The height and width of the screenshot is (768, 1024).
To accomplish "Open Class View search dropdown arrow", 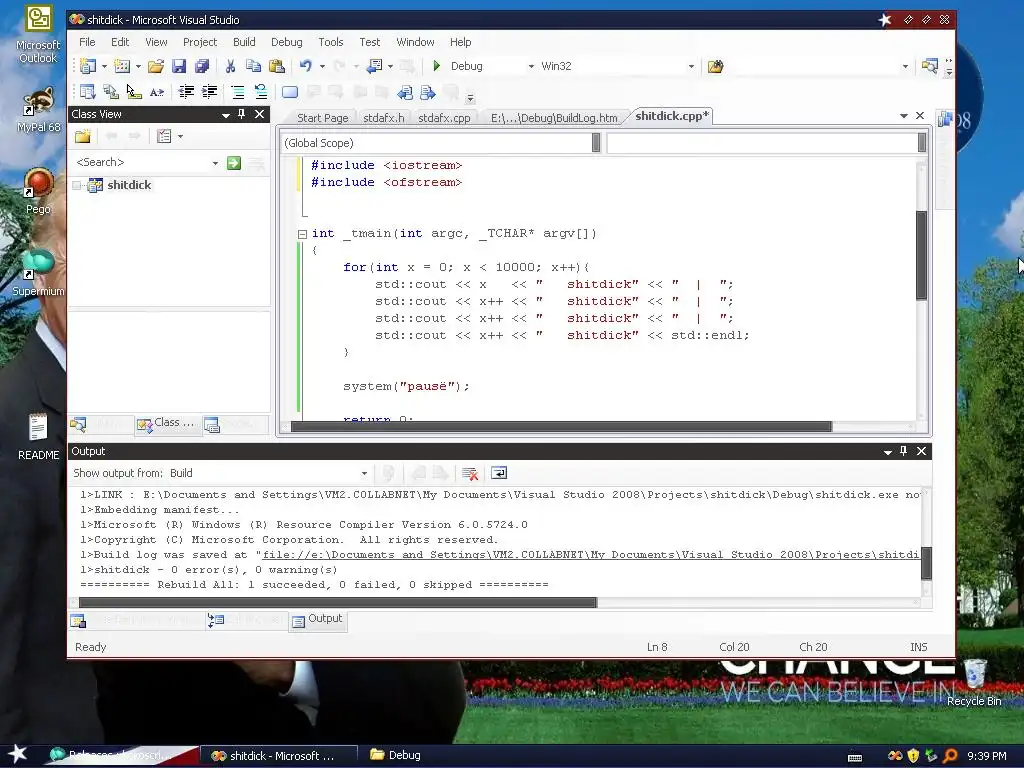I will click(215, 163).
